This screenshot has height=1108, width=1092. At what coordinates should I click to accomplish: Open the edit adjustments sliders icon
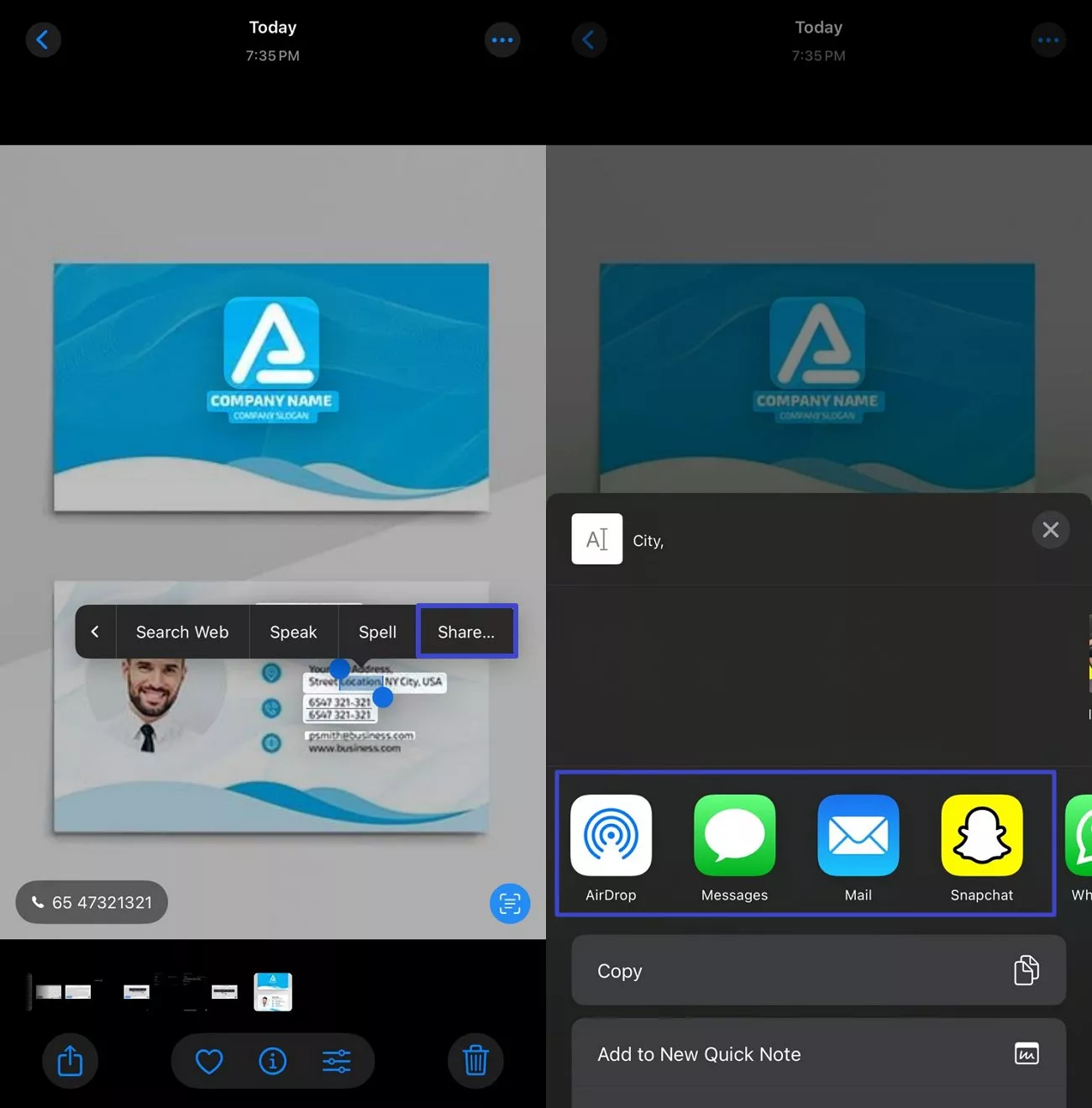[336, 1061]
